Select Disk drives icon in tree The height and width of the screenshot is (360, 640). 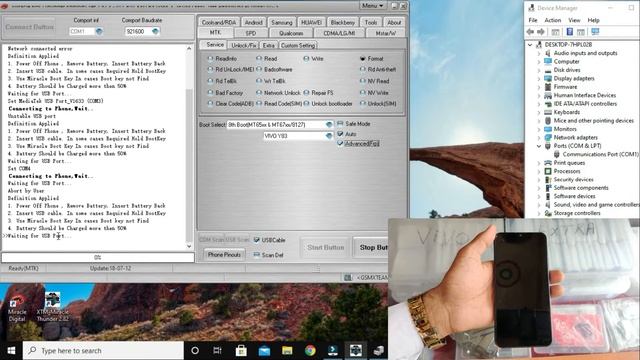pyautogui.click(x=548, y=70)
